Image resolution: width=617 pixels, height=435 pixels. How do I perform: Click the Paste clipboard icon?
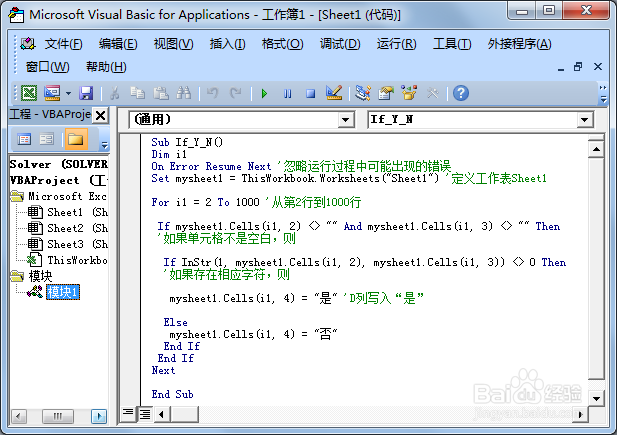tap(161, 93)
